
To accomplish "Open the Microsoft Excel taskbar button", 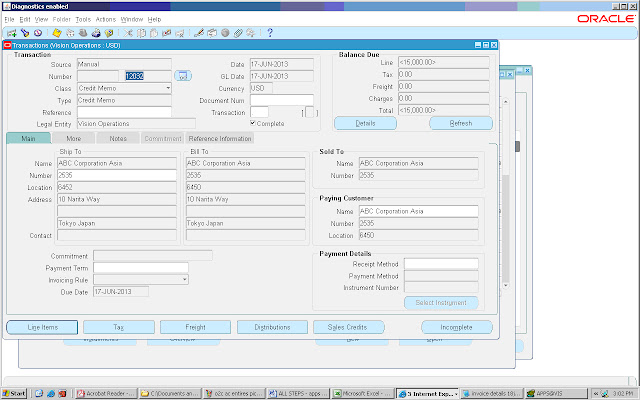I will pyautogui.click(x=362, y=393).
